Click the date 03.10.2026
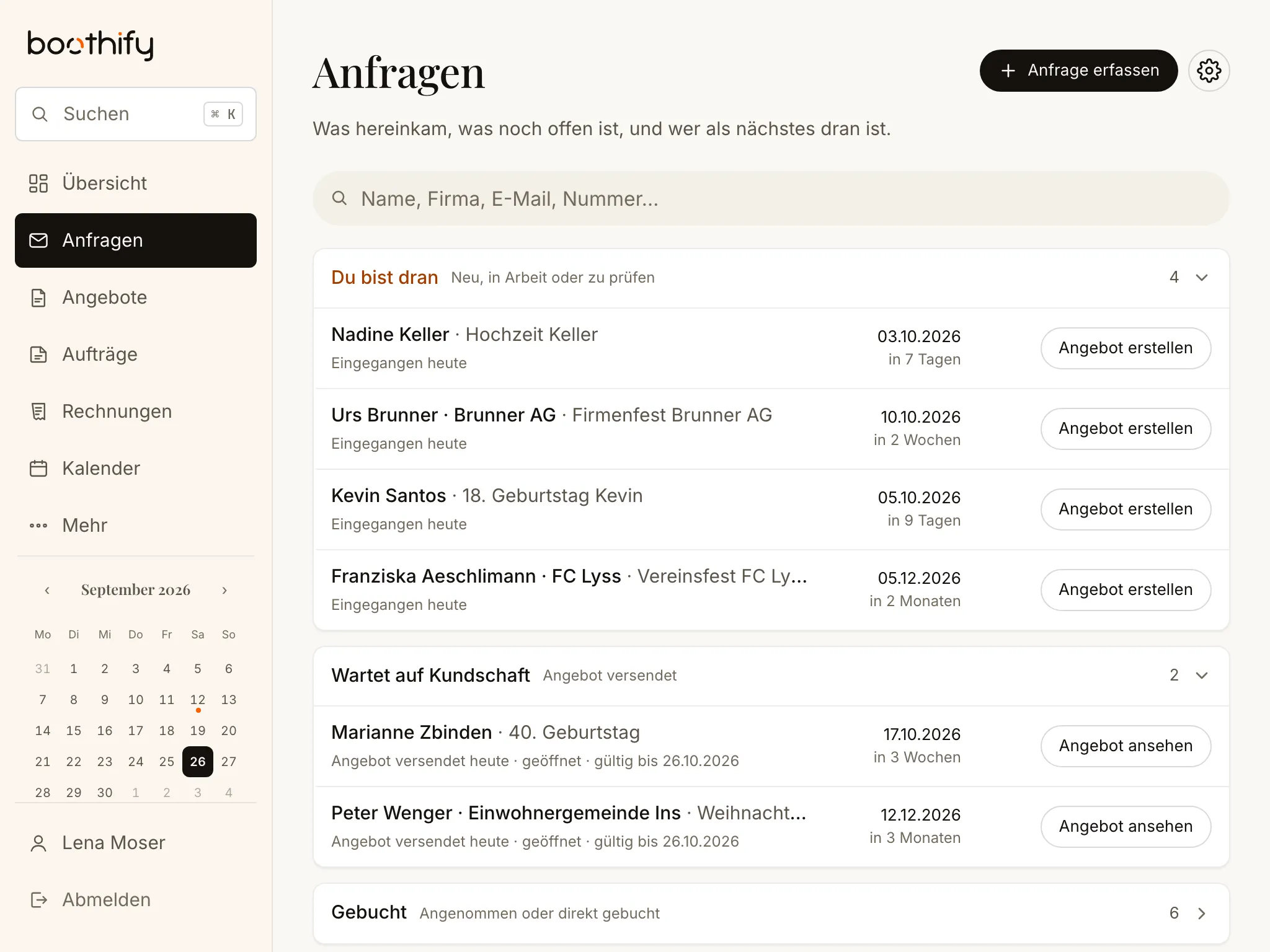 tap(919, 337)
